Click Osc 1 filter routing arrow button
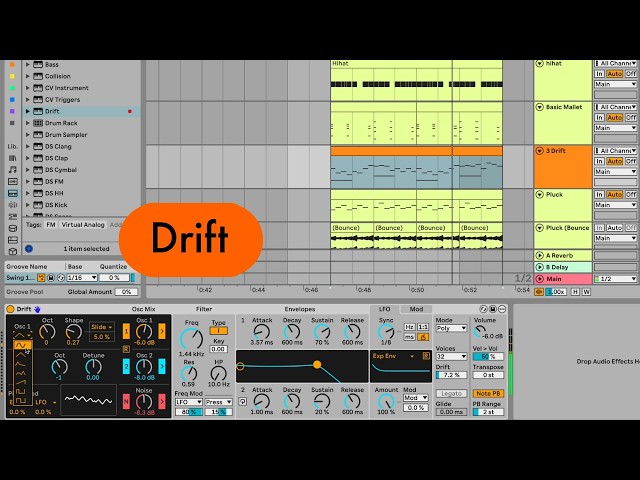Screen dimensions: 640x480 (x=162, y=331)
